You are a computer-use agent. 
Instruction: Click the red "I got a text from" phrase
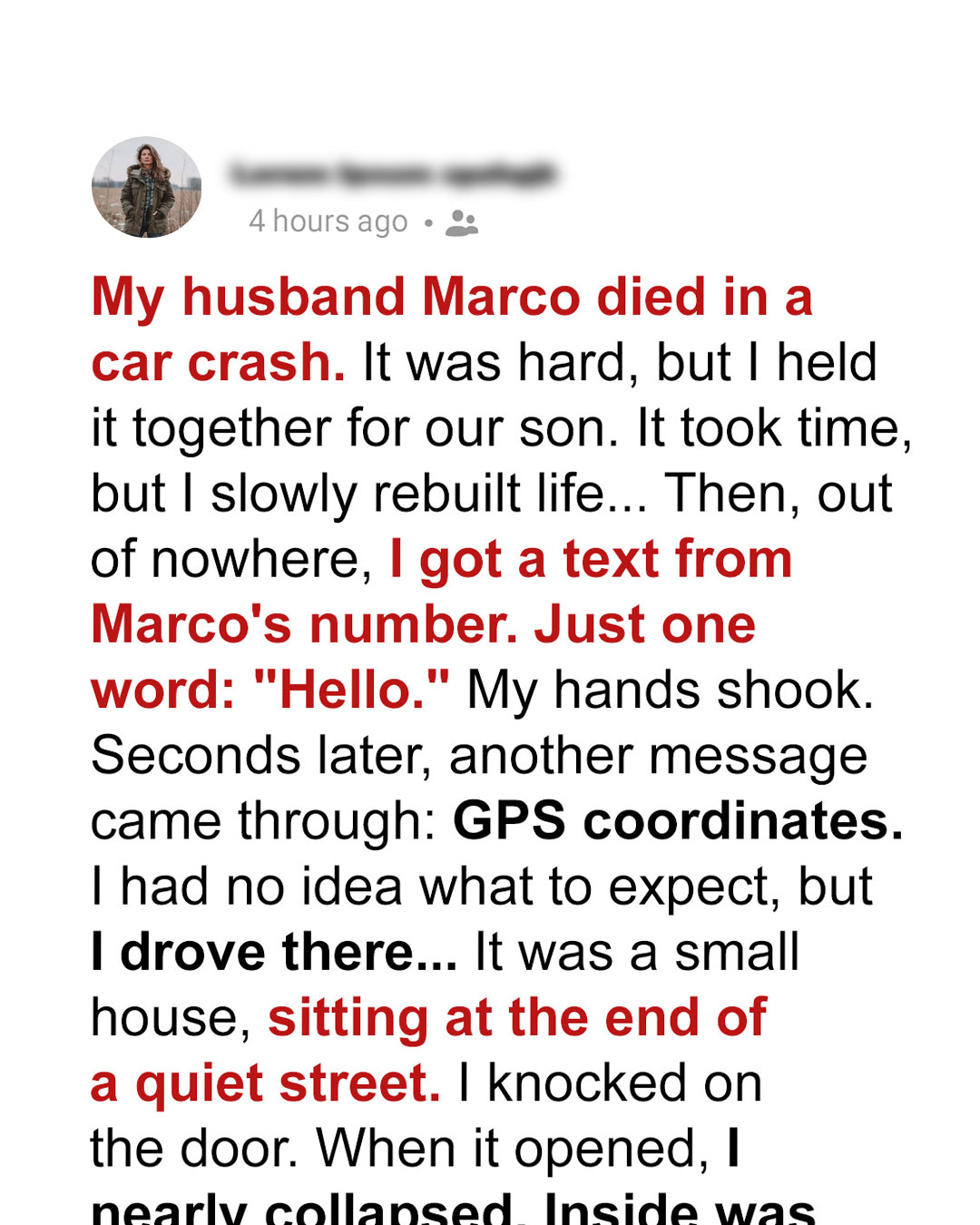click(591, 559)
